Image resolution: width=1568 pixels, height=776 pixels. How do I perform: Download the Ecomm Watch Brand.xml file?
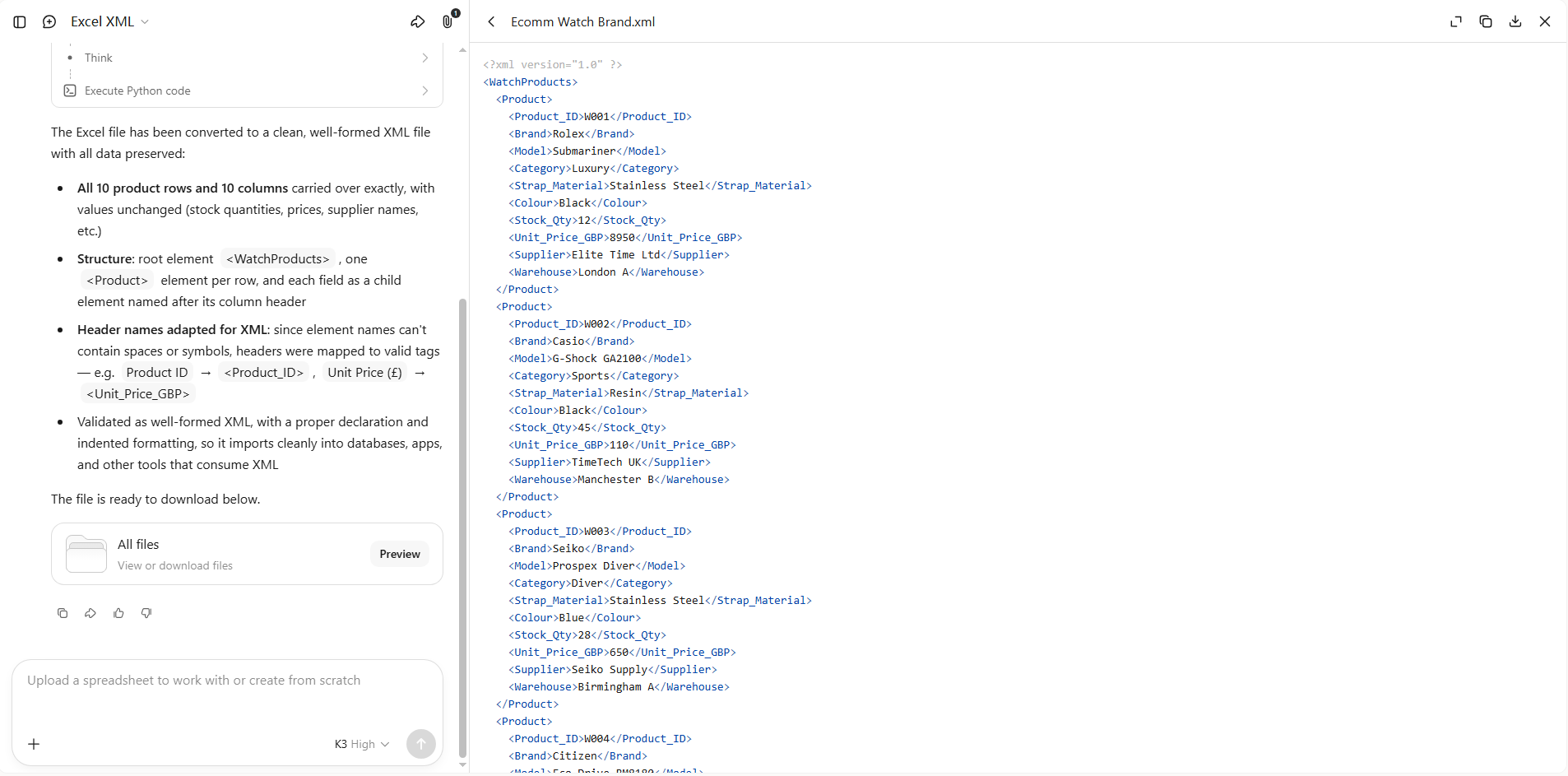(x=1515, y=22)
